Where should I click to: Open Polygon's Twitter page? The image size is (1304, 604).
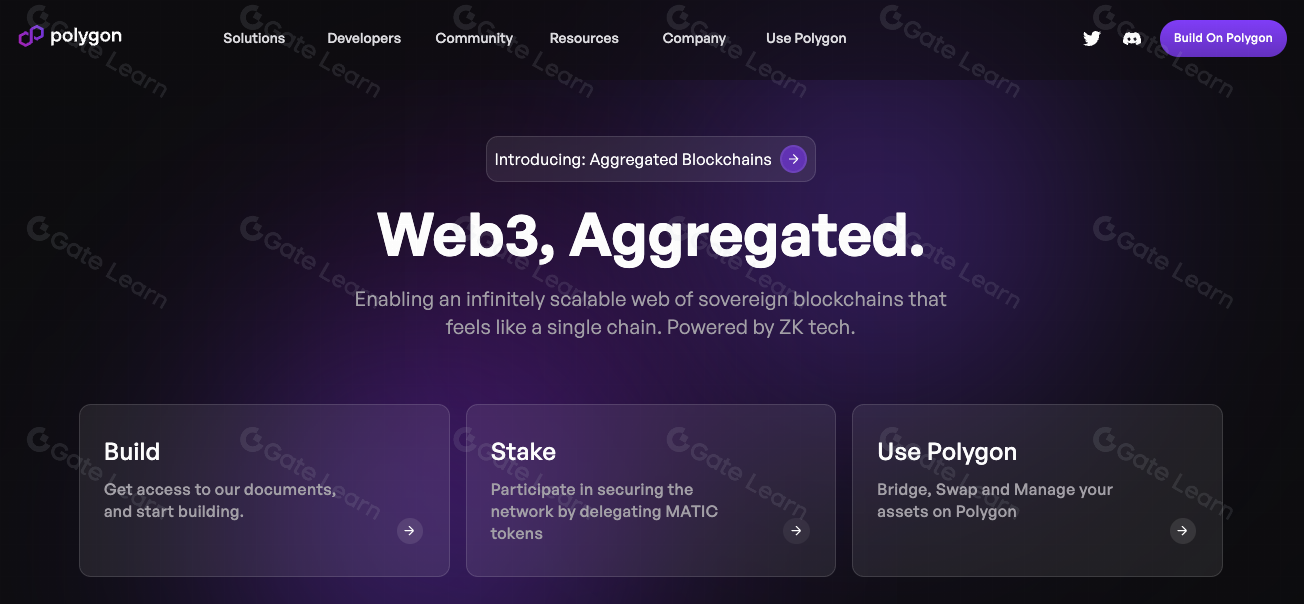[x=1091, y=38]
